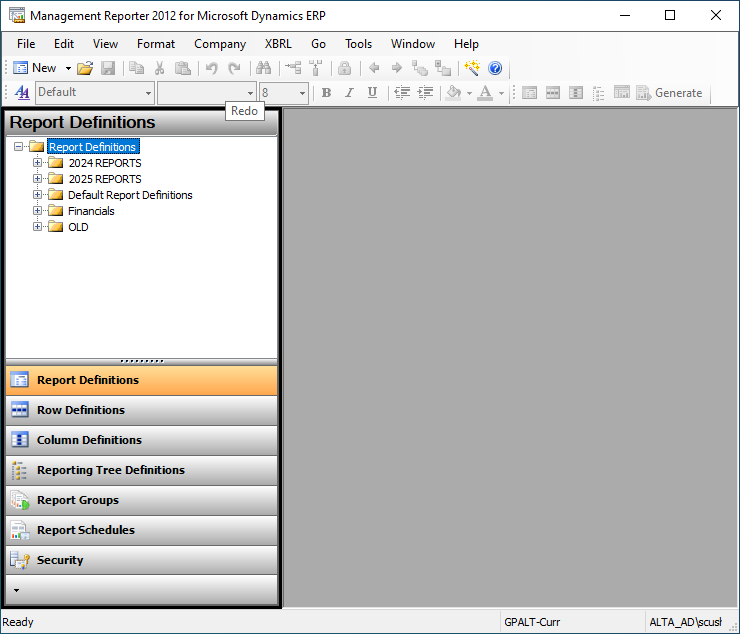Viewport: 740px width, 634px height.
Task: Open the Format menu
Action: (x=156, y=44)
